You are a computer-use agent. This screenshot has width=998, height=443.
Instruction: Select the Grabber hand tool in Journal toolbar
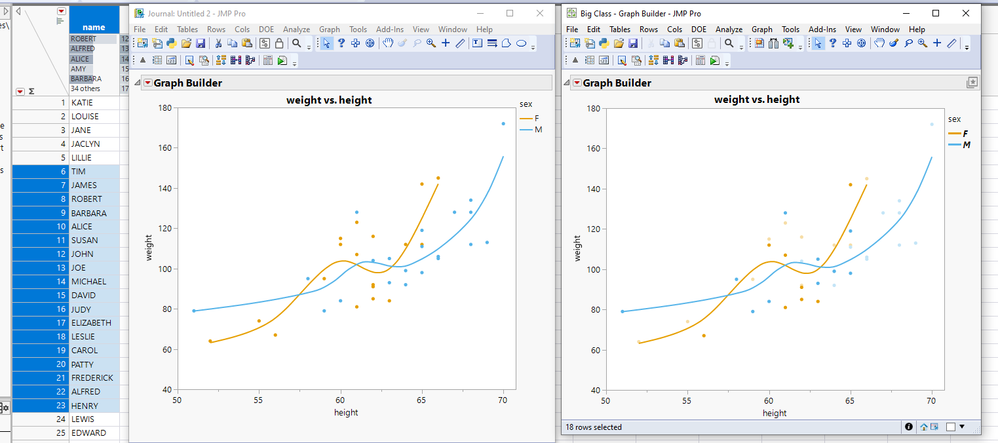point(388,43)
